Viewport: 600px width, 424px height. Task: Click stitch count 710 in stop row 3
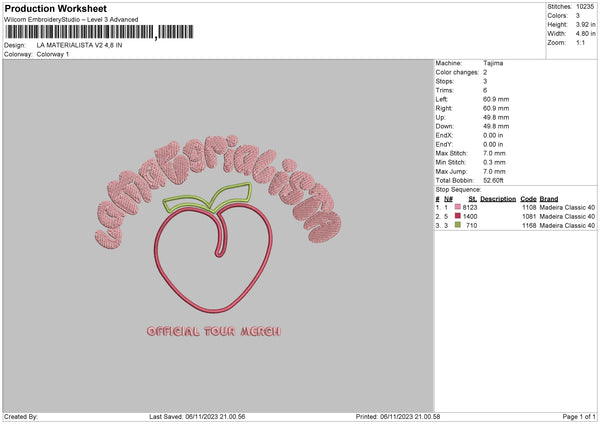point(471,225)
